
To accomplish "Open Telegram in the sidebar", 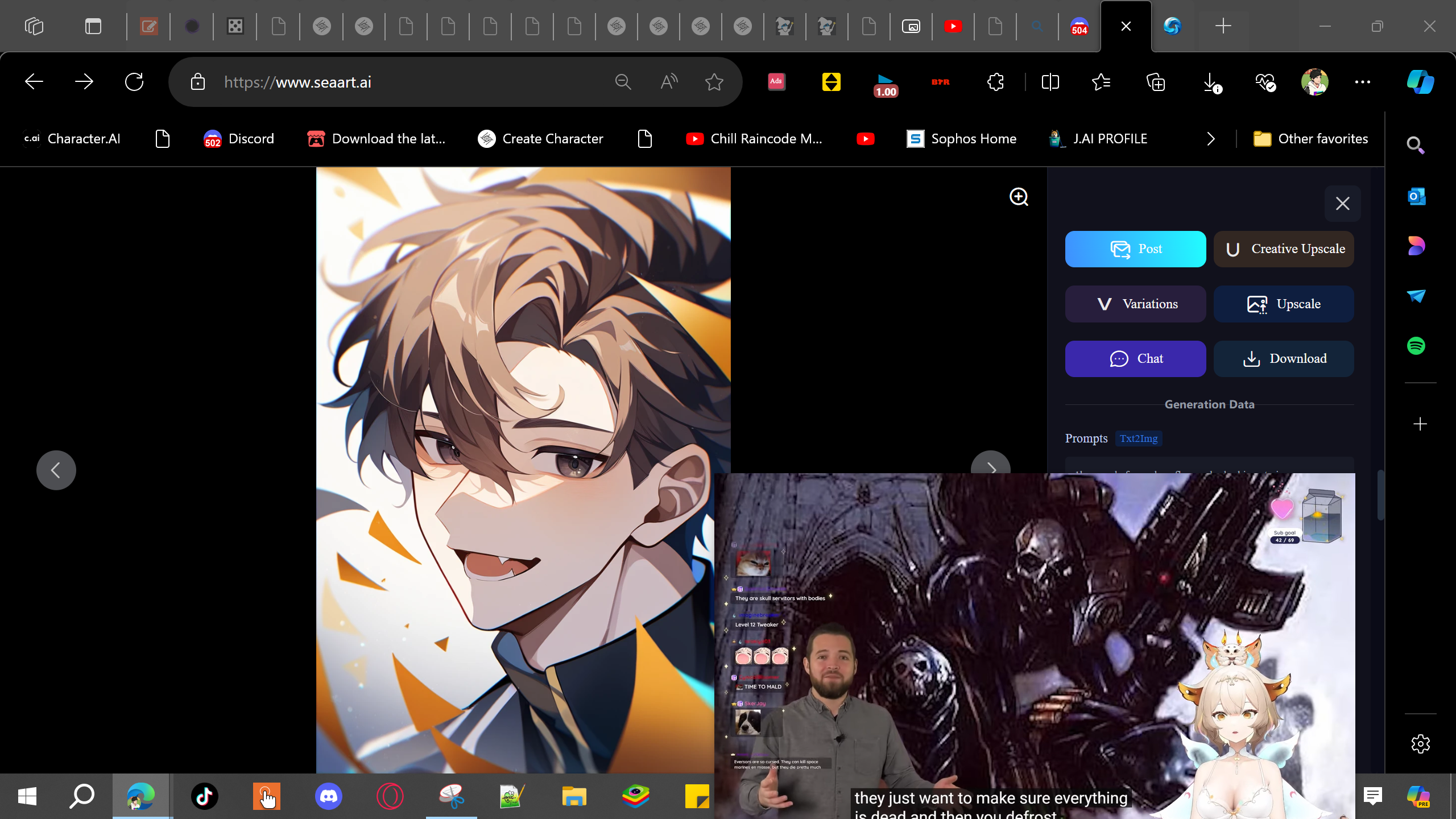I will point(1416,296).
